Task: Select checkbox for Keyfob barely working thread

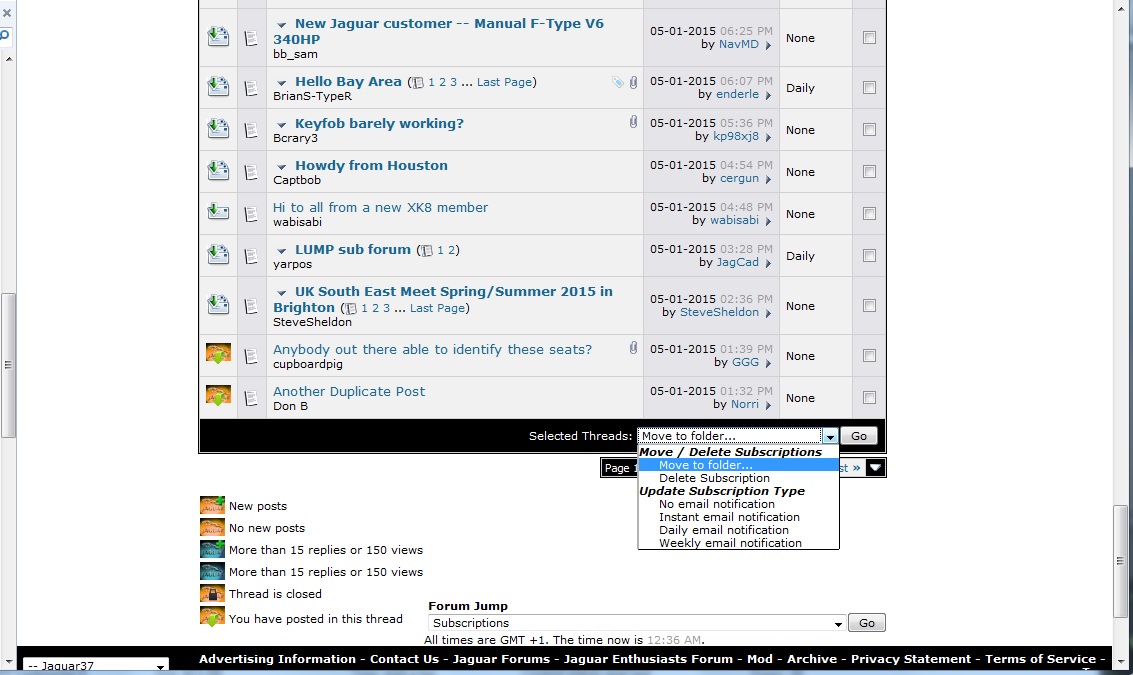Action: 869,130
